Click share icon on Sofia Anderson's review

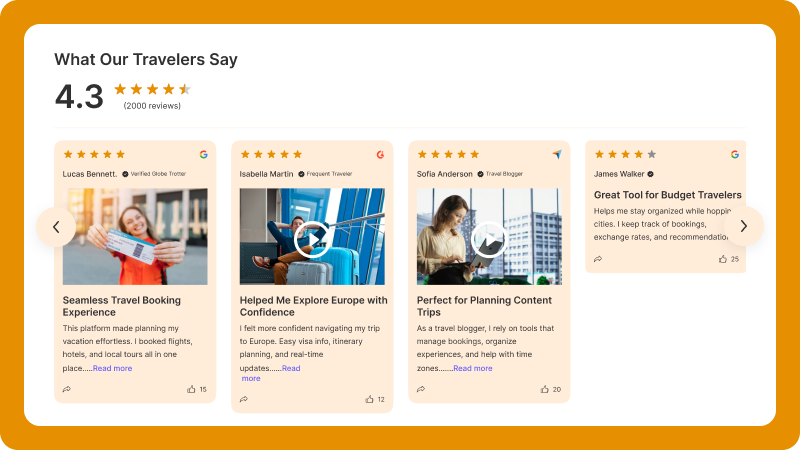pos(421,389)
